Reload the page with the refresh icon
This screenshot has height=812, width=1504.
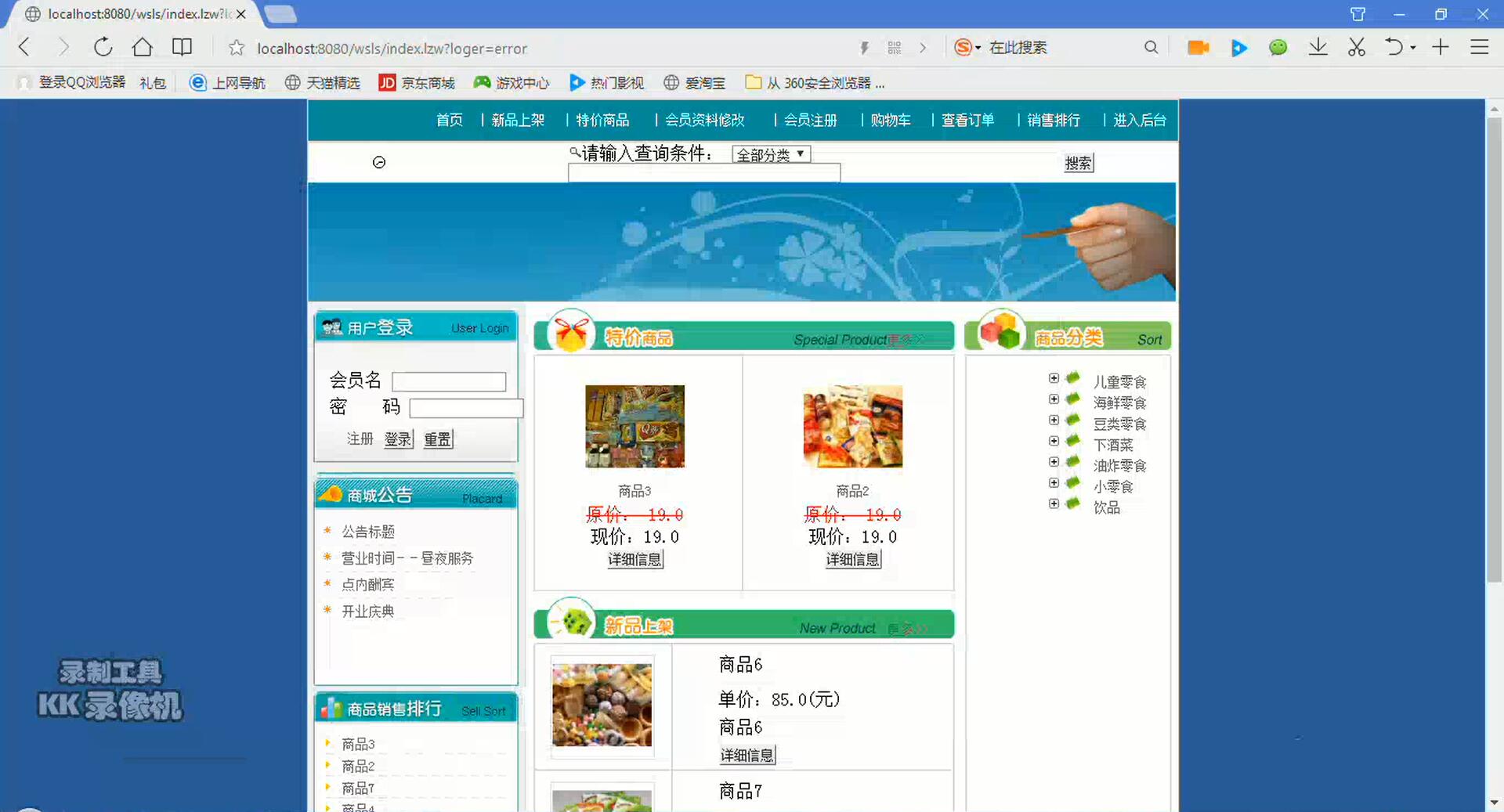(103, 47)
